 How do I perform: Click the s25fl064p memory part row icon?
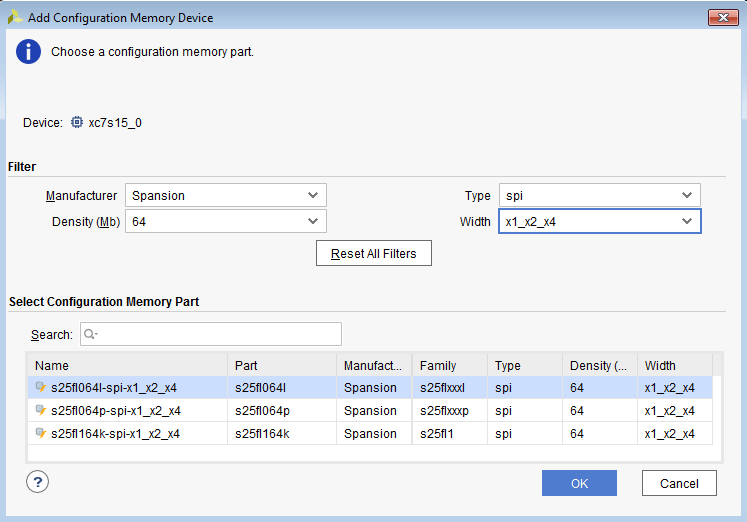click(x=41, y=410)
